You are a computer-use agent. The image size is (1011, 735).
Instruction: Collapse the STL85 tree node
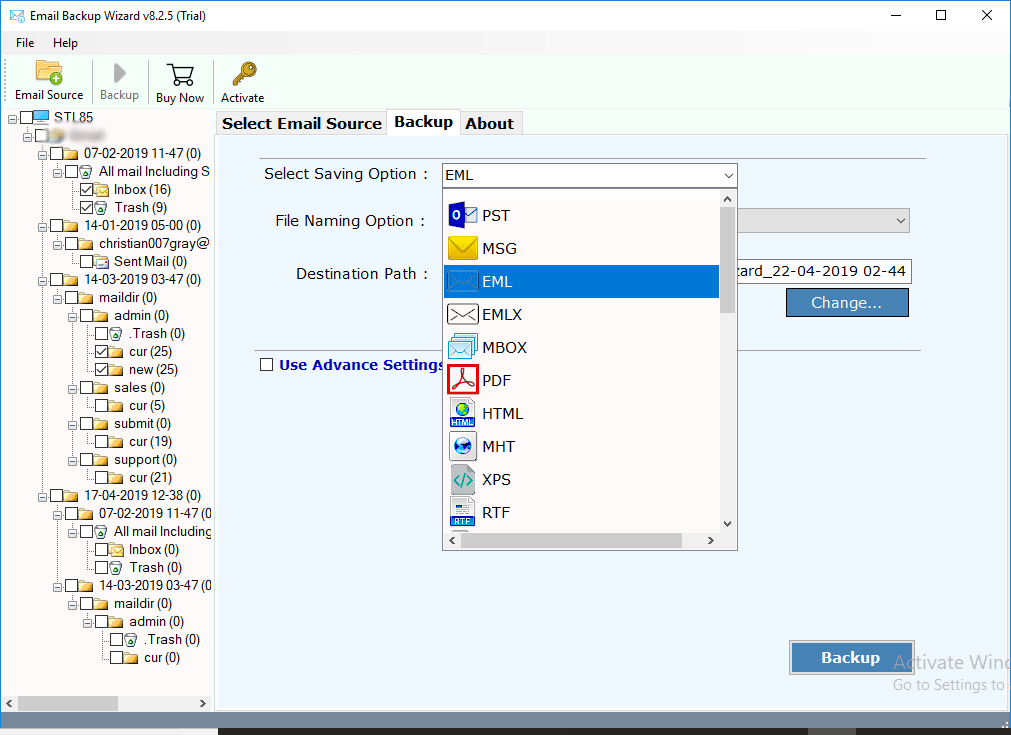(x=12, y=119)
